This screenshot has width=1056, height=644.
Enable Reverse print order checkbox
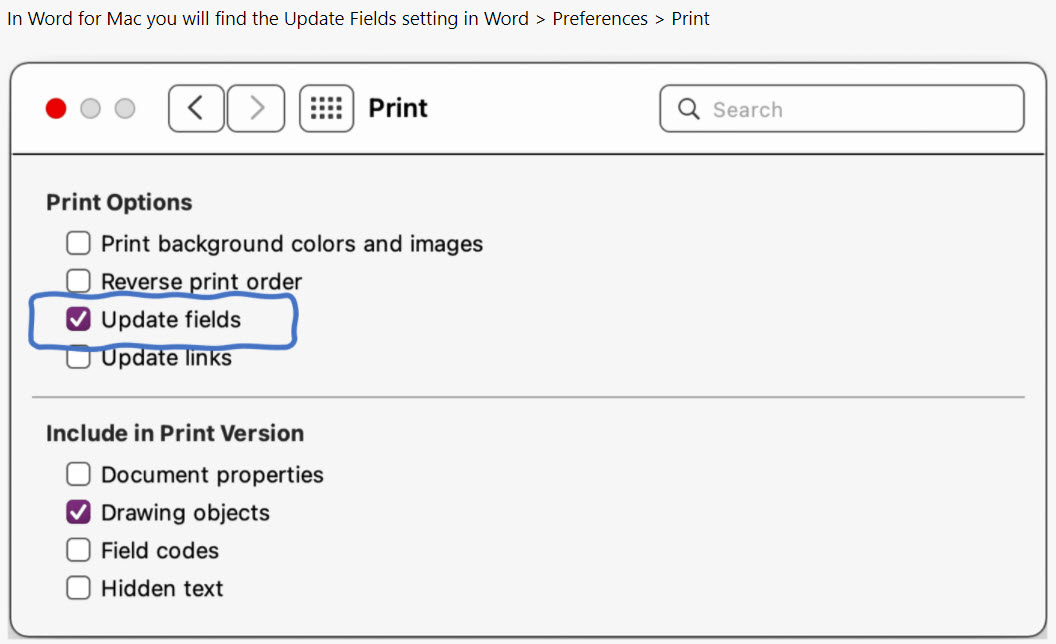pos(78,281)
